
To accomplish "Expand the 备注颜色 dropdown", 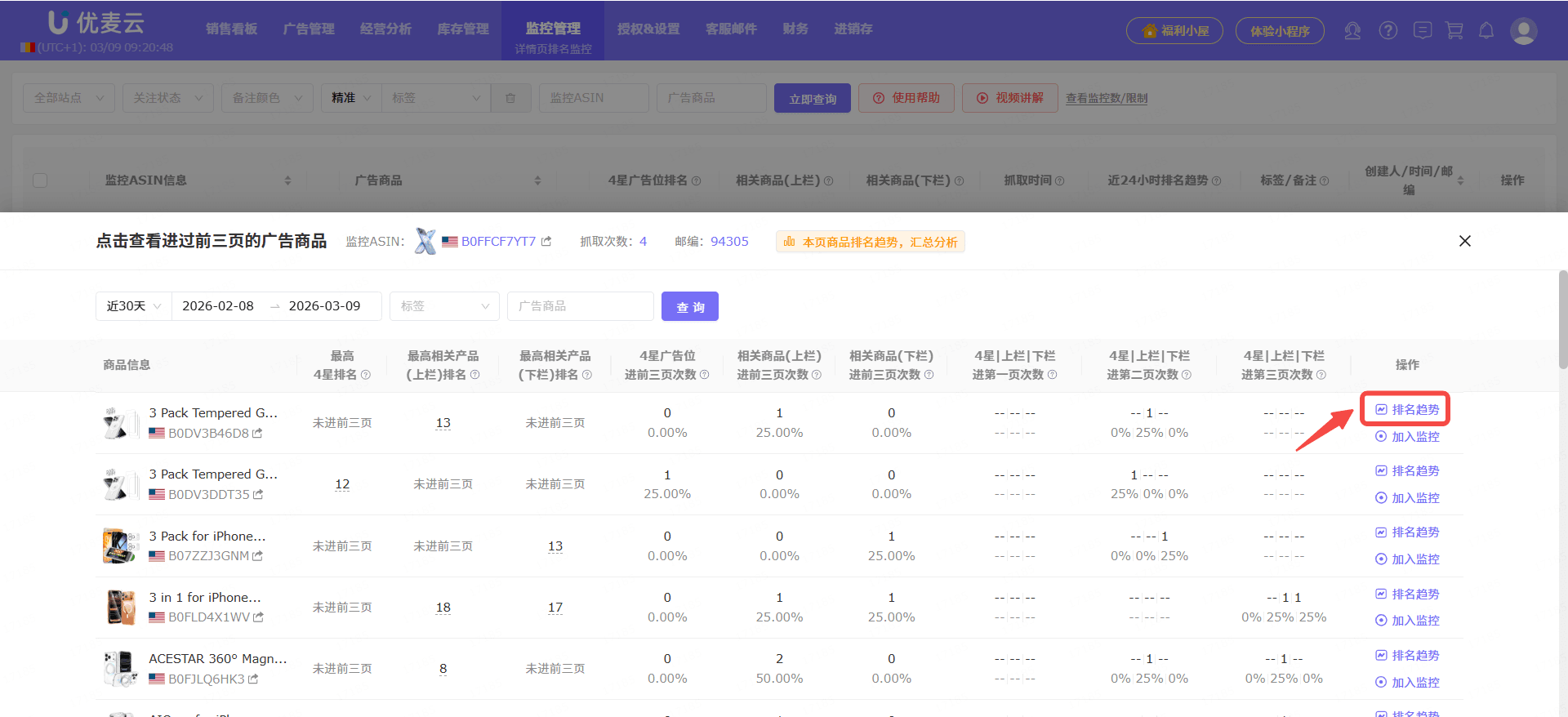I will click(x=267, y=98).
